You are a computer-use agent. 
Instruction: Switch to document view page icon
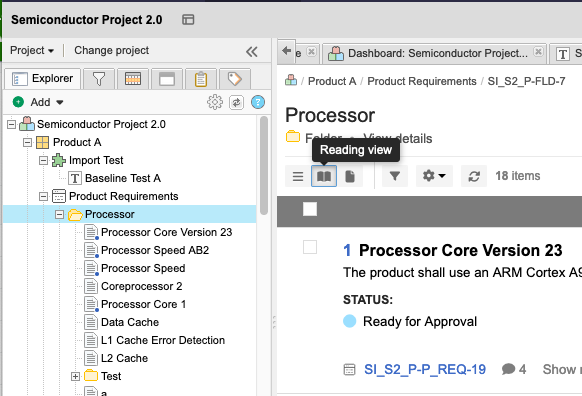[350, 176]
